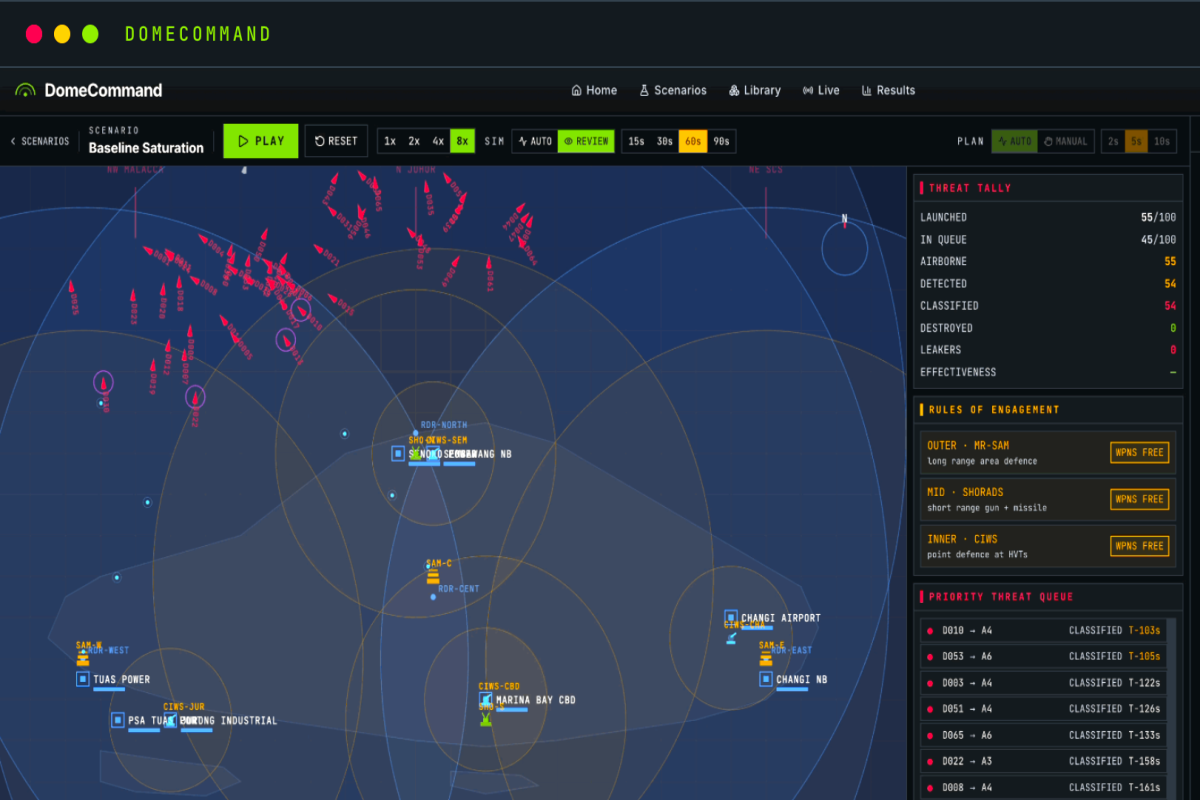Select the 90s review interval

pyautogui.click(x=721, y=141)
